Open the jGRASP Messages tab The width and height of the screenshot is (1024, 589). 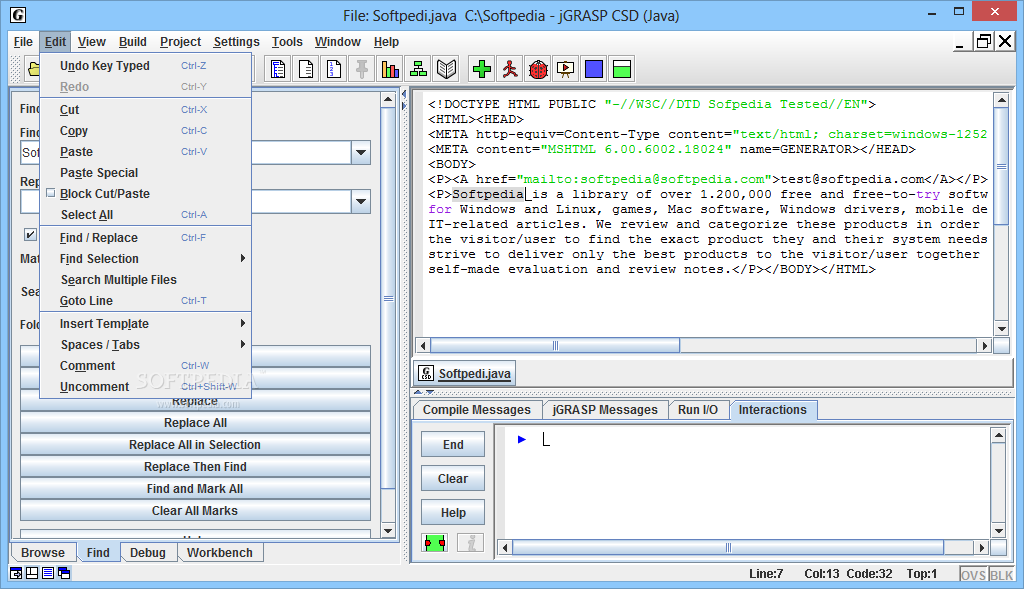pos(605,409)
